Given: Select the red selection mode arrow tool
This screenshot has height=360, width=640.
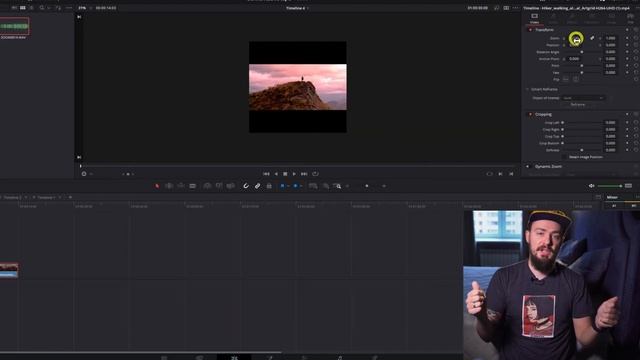Looking at the screenshot, I should (157, 186).
